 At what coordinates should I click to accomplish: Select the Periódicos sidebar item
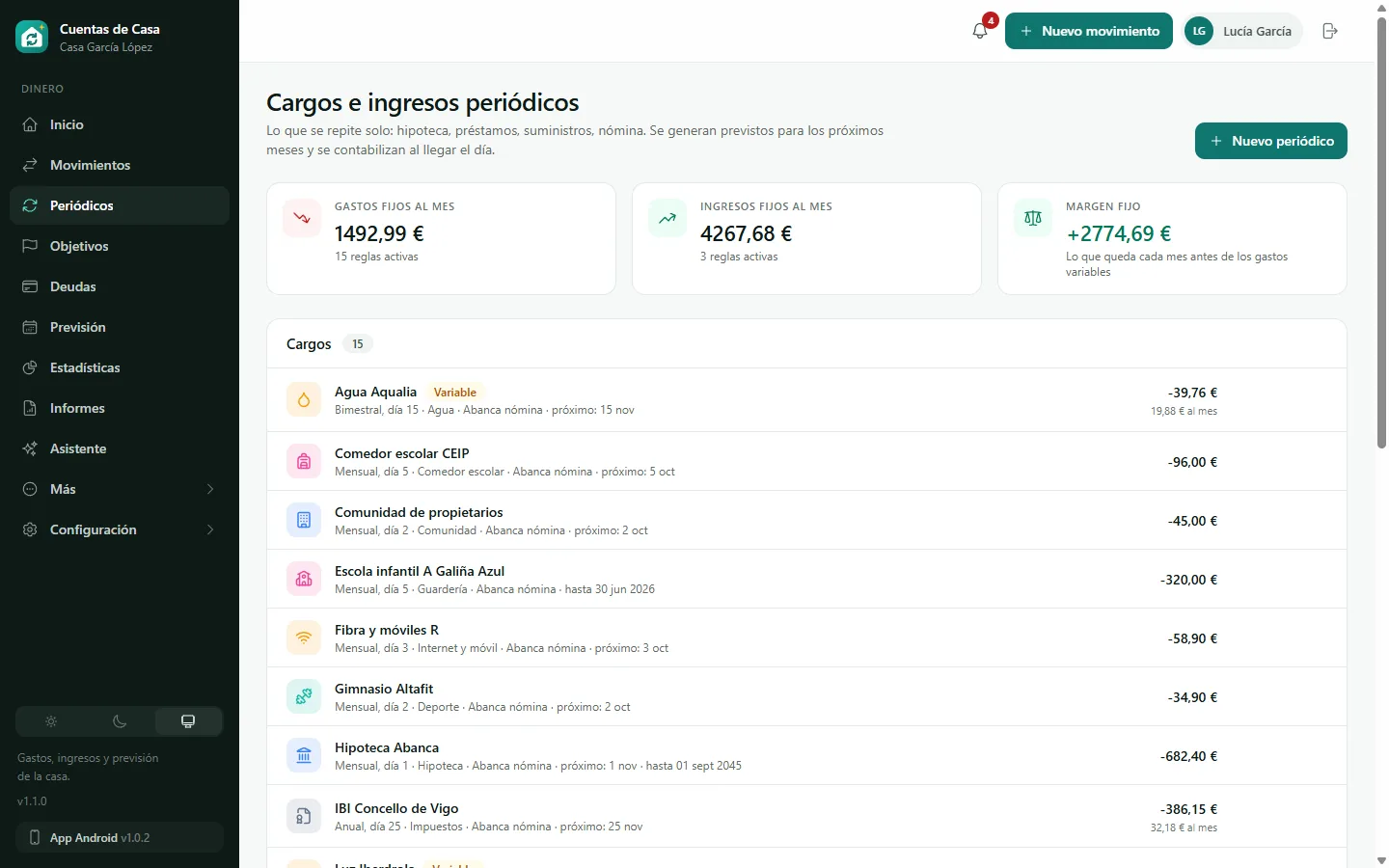click(120, 205)
